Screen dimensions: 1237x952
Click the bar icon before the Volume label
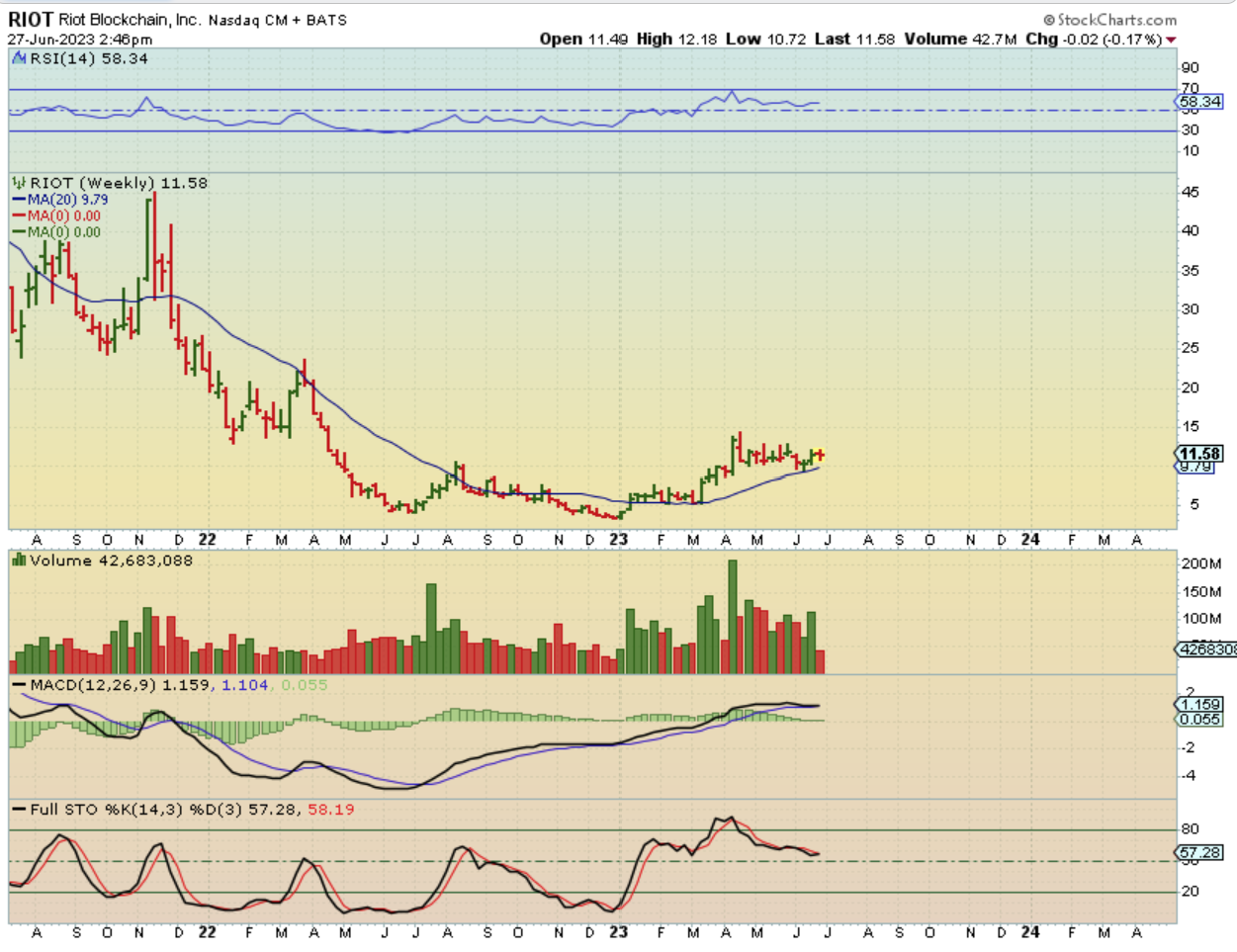pos(19,561)
